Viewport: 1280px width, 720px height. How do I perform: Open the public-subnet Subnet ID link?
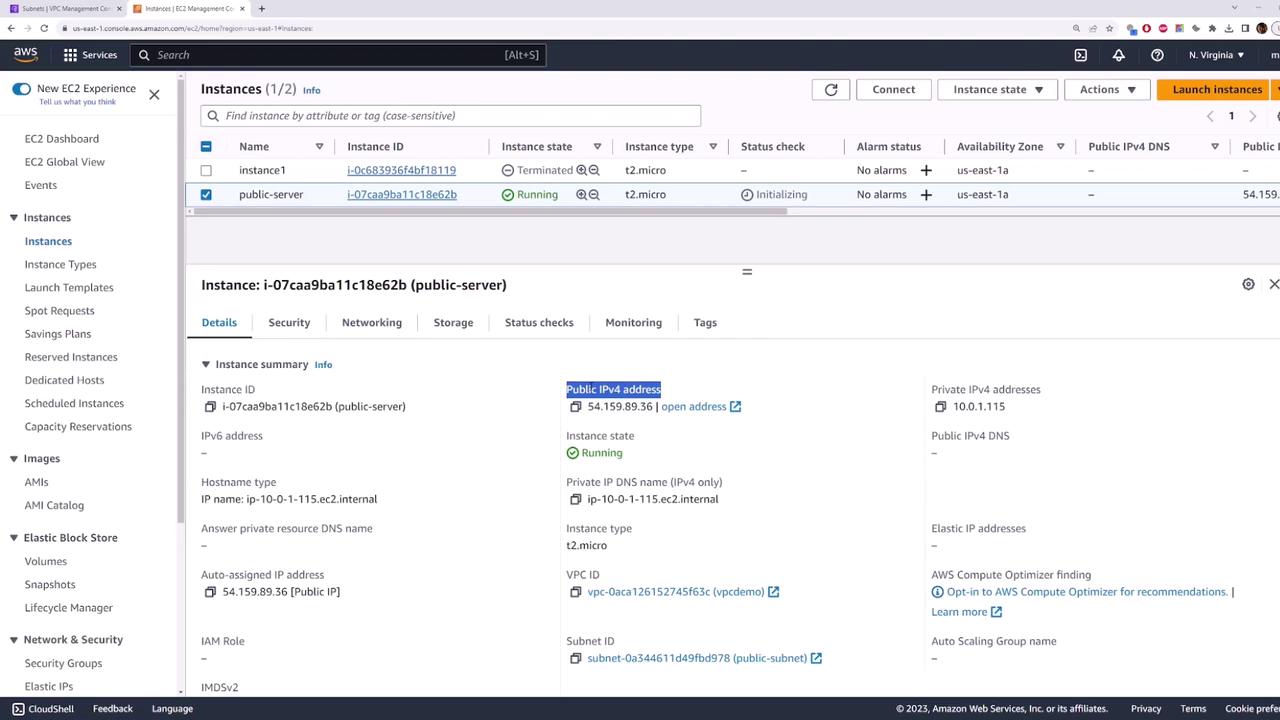[696, 658]
